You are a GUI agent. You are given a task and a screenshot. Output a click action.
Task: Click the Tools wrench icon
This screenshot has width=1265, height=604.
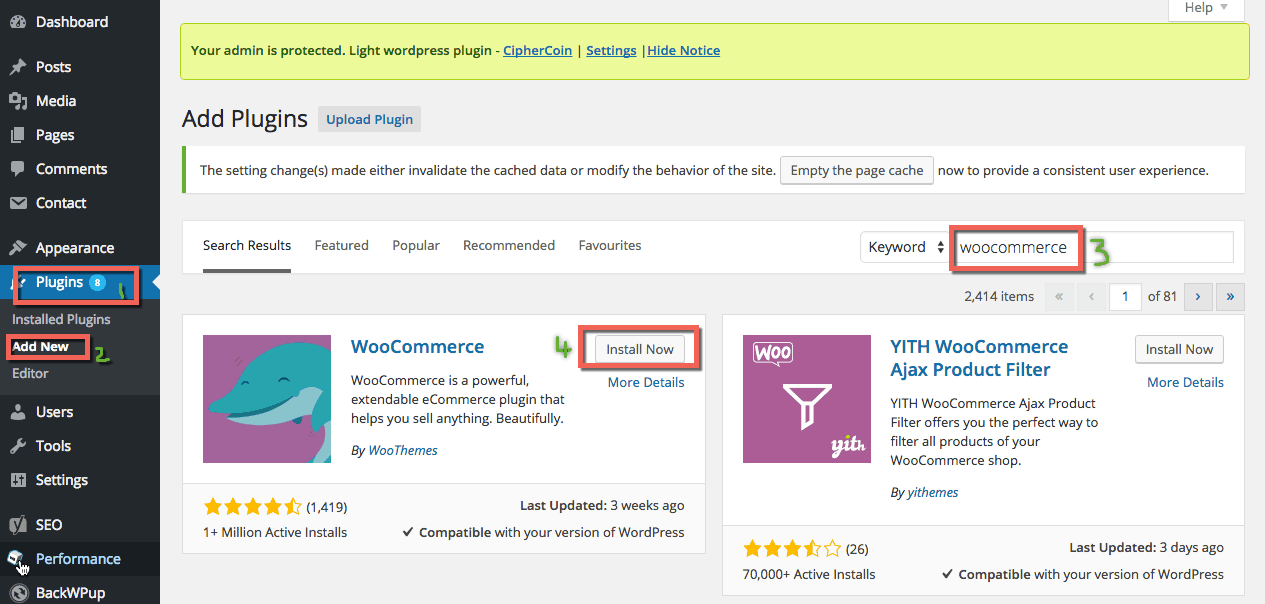pyautogui.click(x=18, y=446)
